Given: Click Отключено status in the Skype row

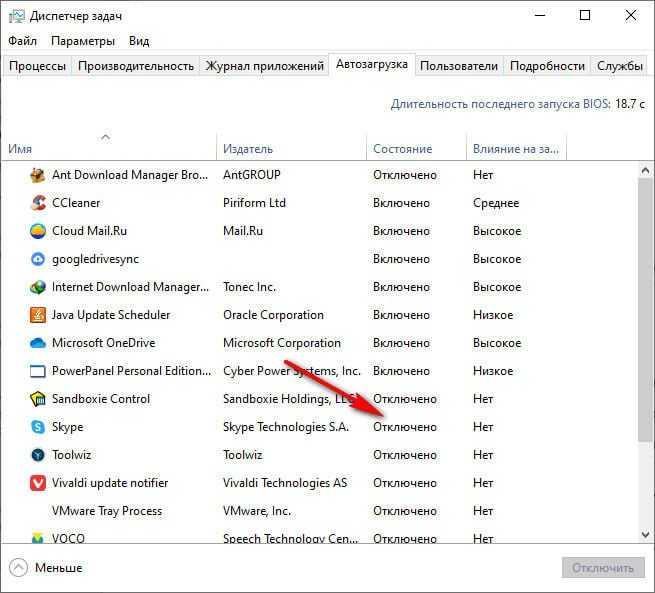Looking at the screenshot, I should pos(405,427).
